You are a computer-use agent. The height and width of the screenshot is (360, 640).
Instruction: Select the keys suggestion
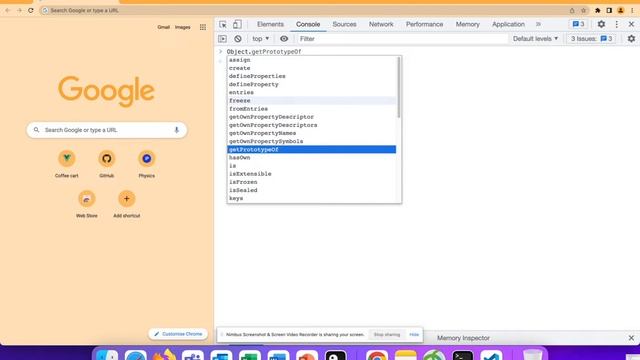point(311,198)
